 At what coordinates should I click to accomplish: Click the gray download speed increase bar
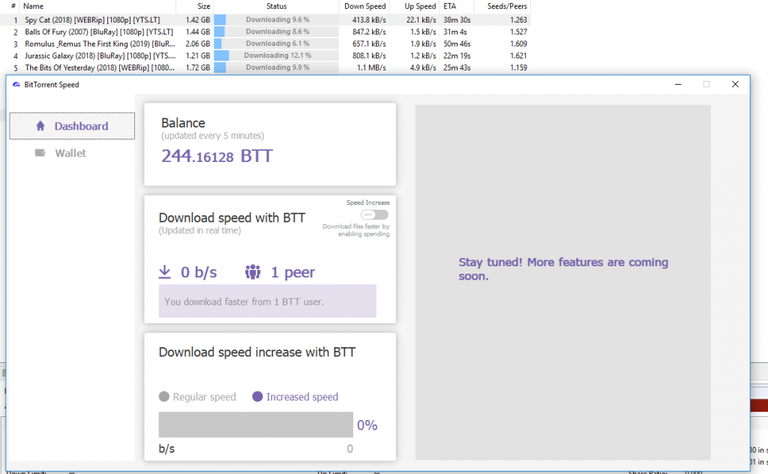point(256,425)
